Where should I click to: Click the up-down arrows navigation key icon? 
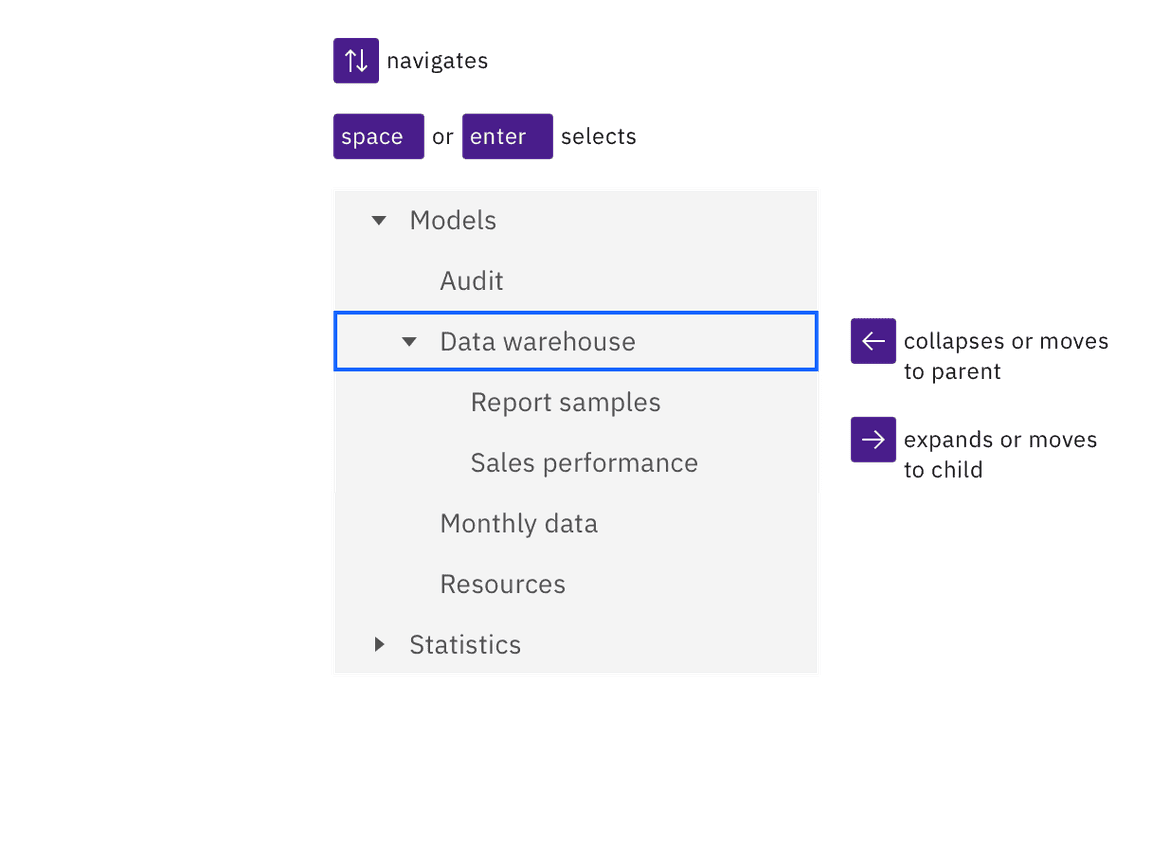[356, 61]
